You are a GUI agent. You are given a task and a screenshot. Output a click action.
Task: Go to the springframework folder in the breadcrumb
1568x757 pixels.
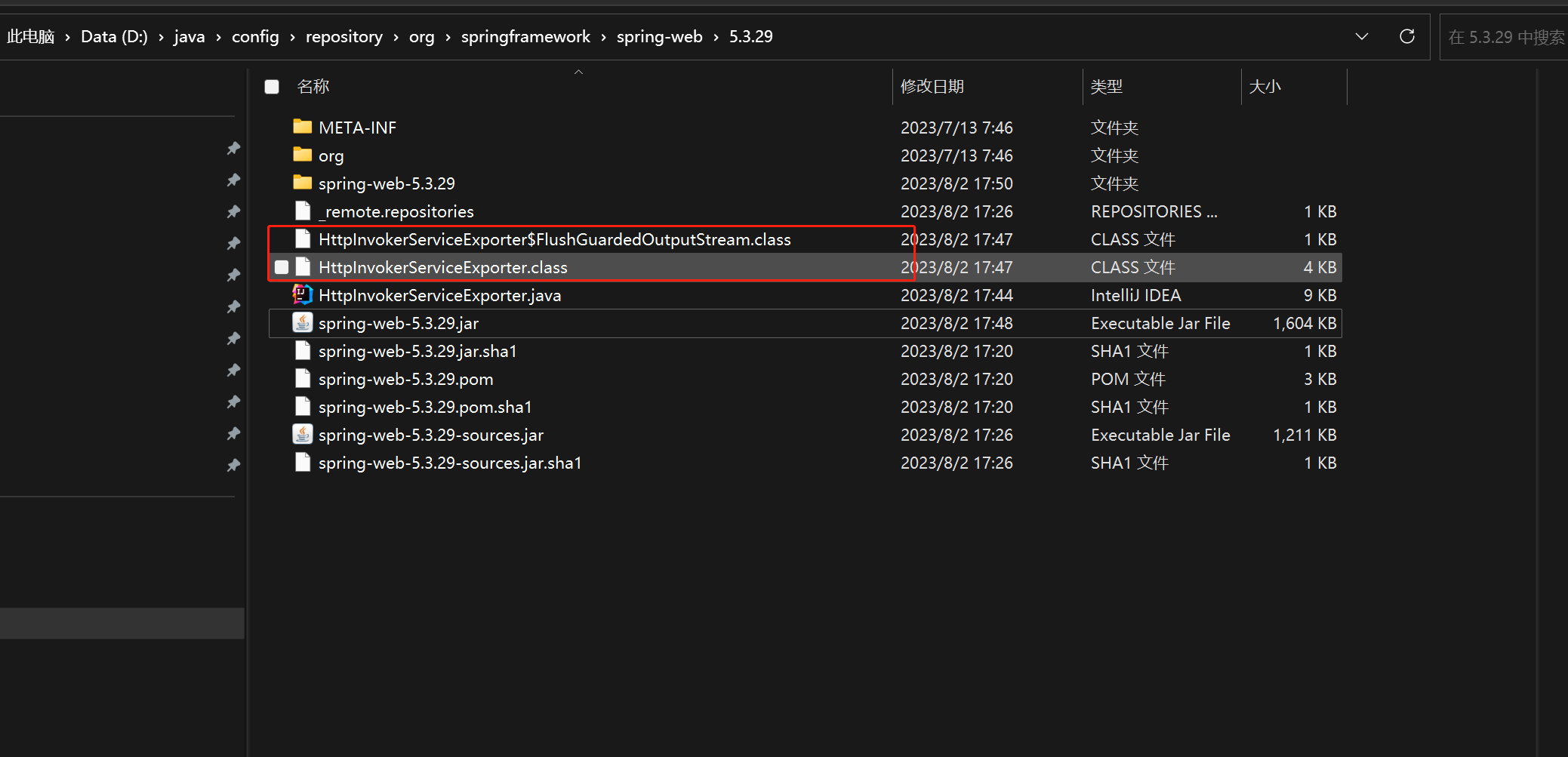(525, 36)
